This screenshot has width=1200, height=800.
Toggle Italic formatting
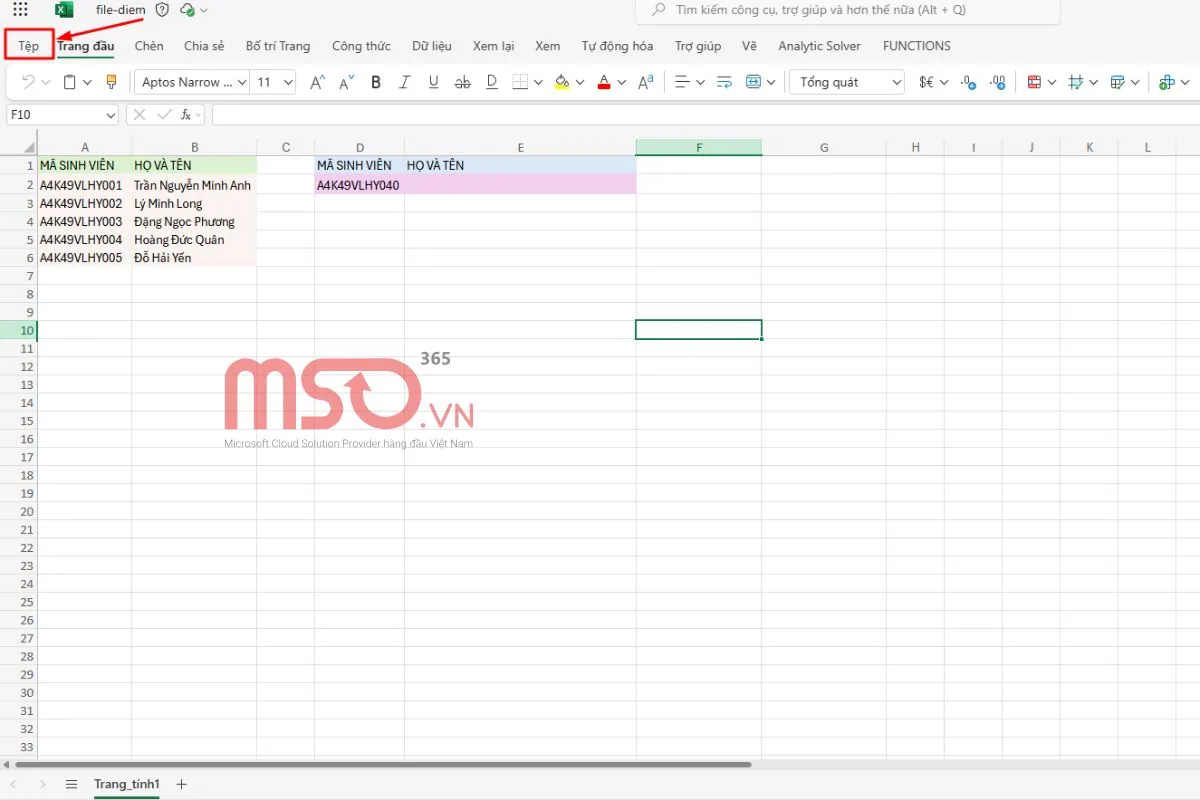click(405, 82)
